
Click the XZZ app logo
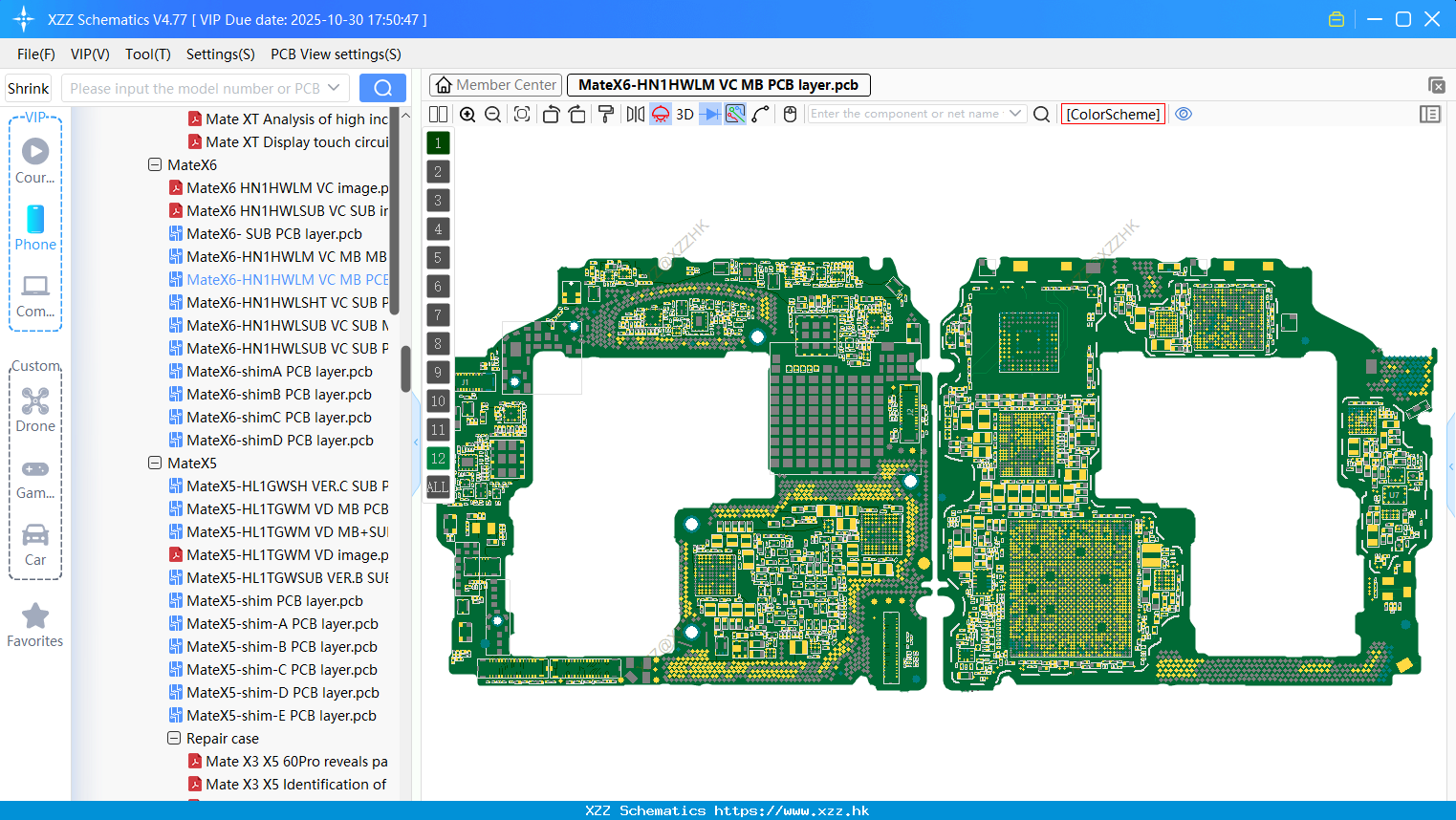tap(24, 19)
